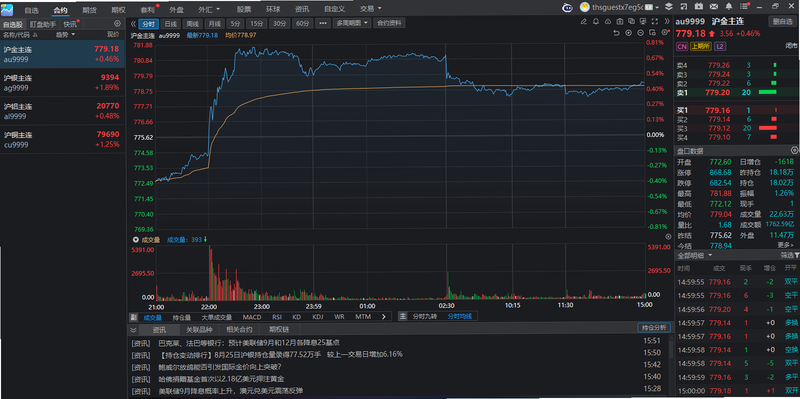Viewport: 800px width, 399px height.
Task: Select the pencil drawing tool above chart
Action: (x=584, y=21)
